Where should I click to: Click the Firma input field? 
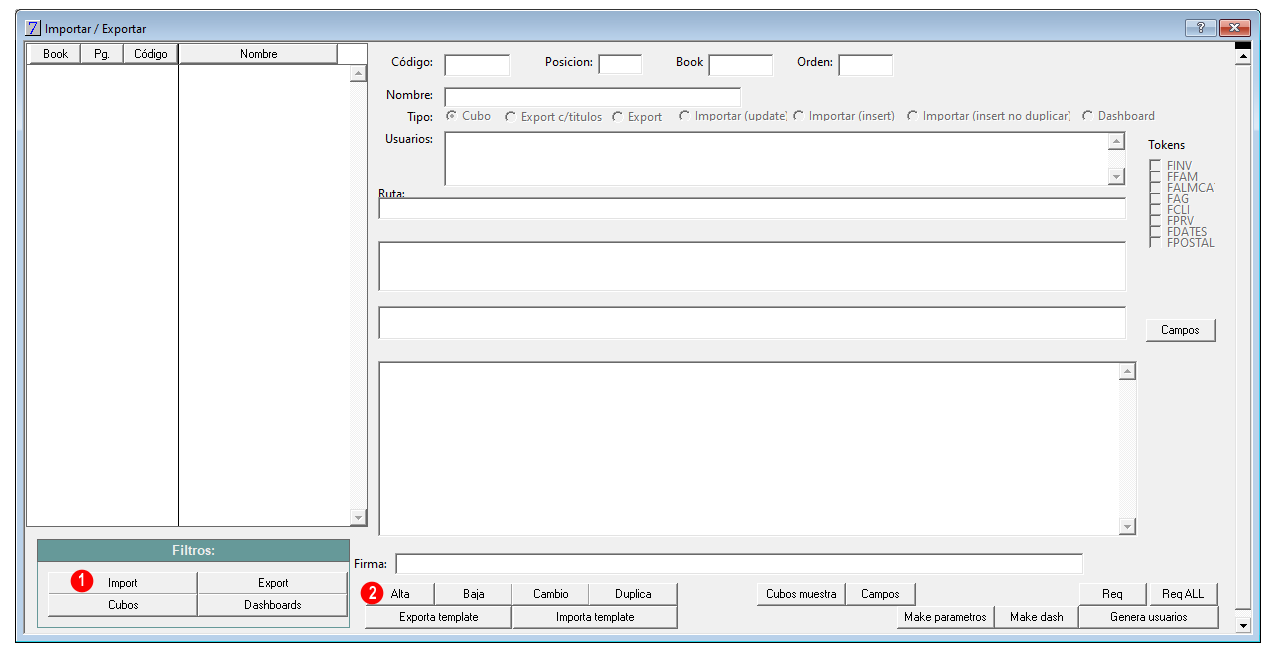click(x=739, y=564)
